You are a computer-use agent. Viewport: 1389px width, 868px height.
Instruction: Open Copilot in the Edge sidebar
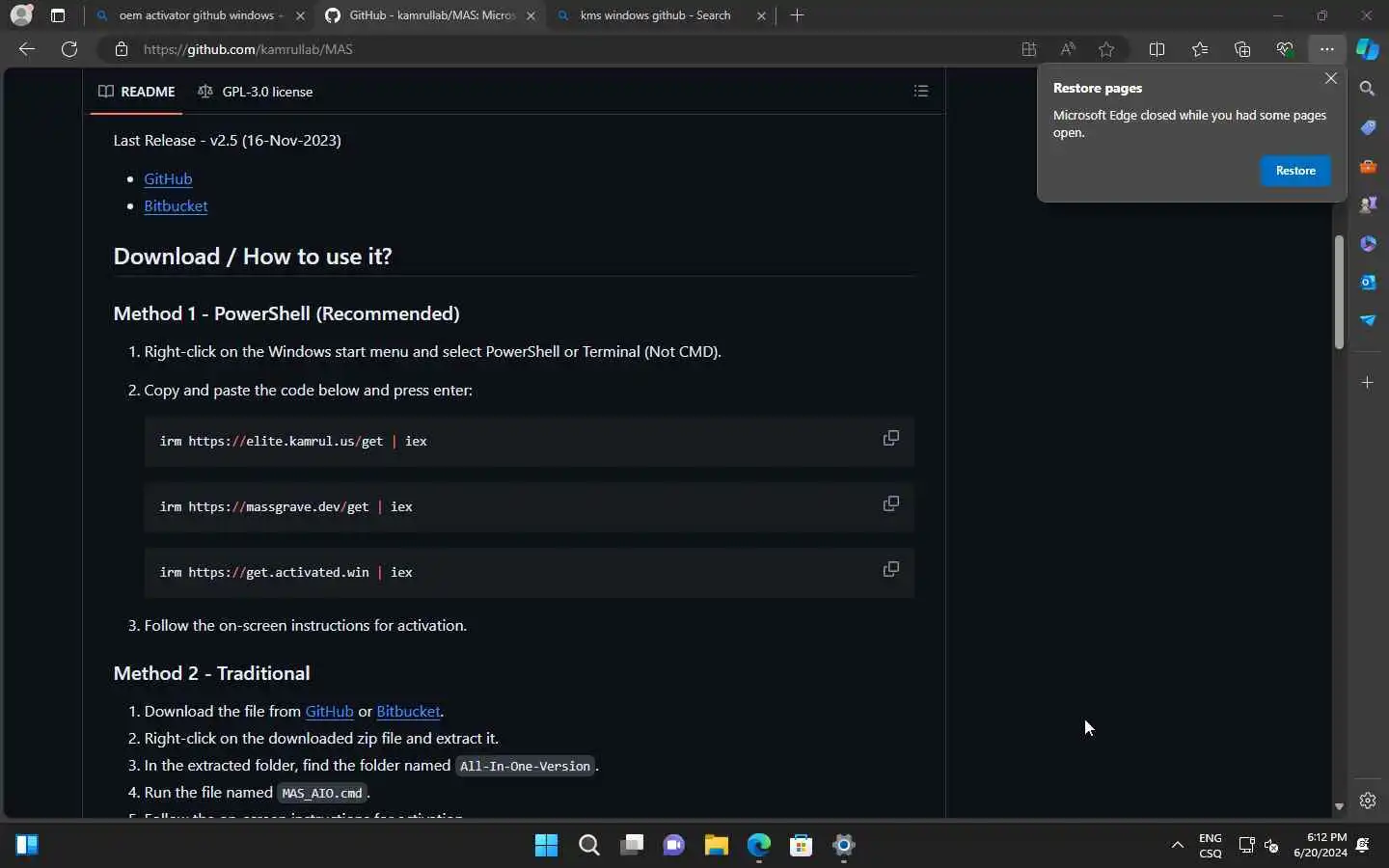pos(1368,49)
